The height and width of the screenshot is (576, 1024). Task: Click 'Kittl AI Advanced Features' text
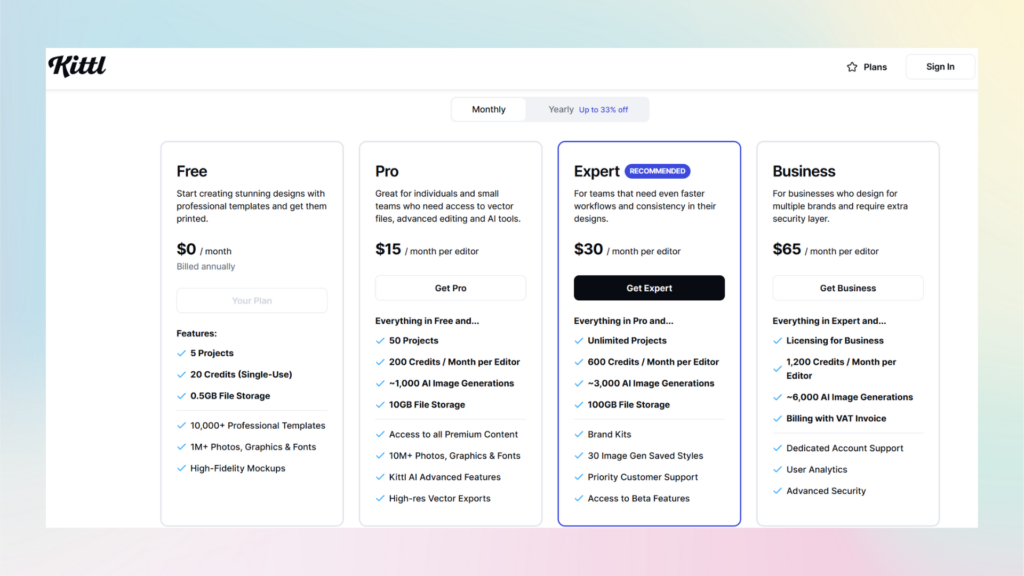[x=445, y=477]
